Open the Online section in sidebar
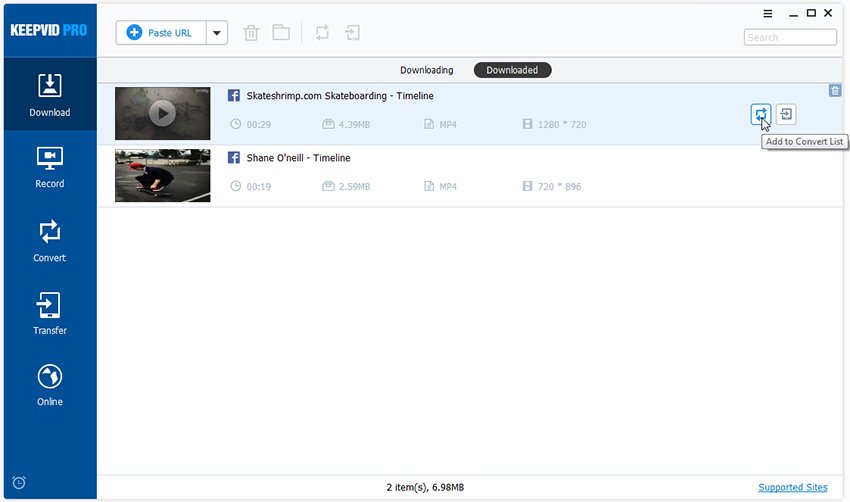Screen dimensions: 850x502 tap(49, 385)
